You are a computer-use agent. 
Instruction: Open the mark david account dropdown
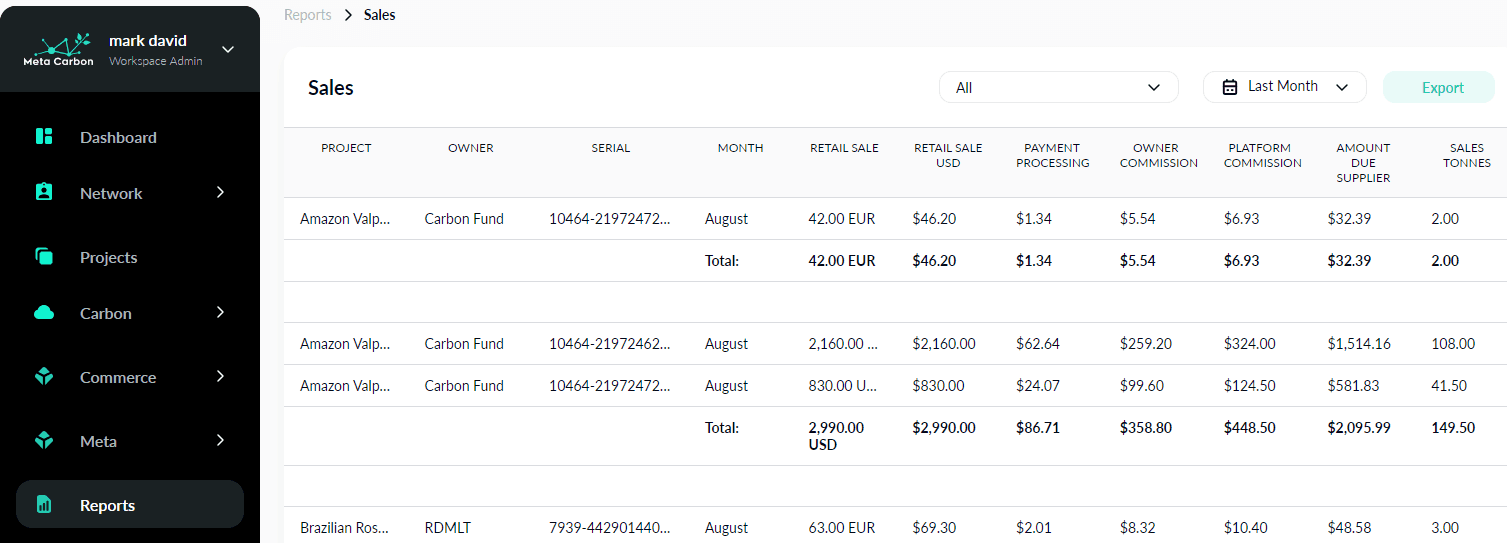pos(228,49)
